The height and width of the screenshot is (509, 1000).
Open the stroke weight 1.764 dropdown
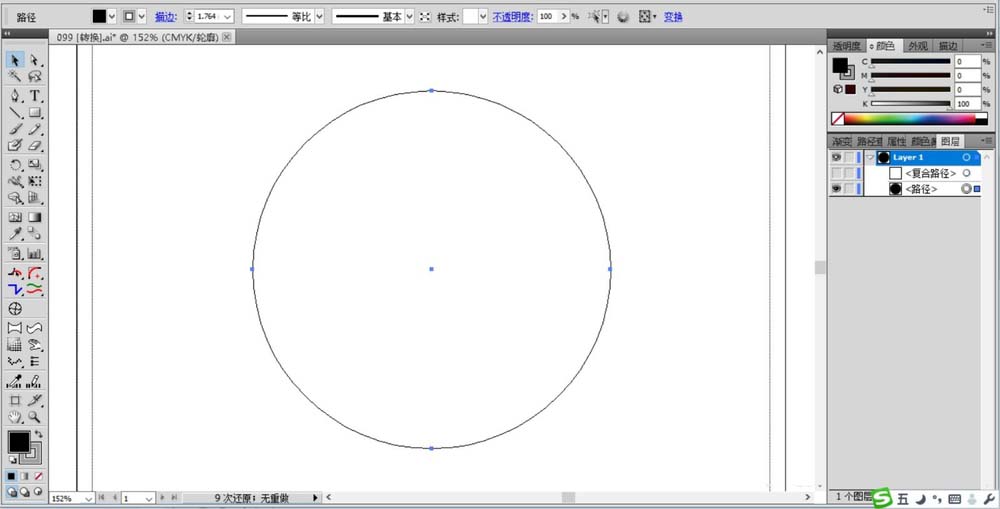point(228,17)
